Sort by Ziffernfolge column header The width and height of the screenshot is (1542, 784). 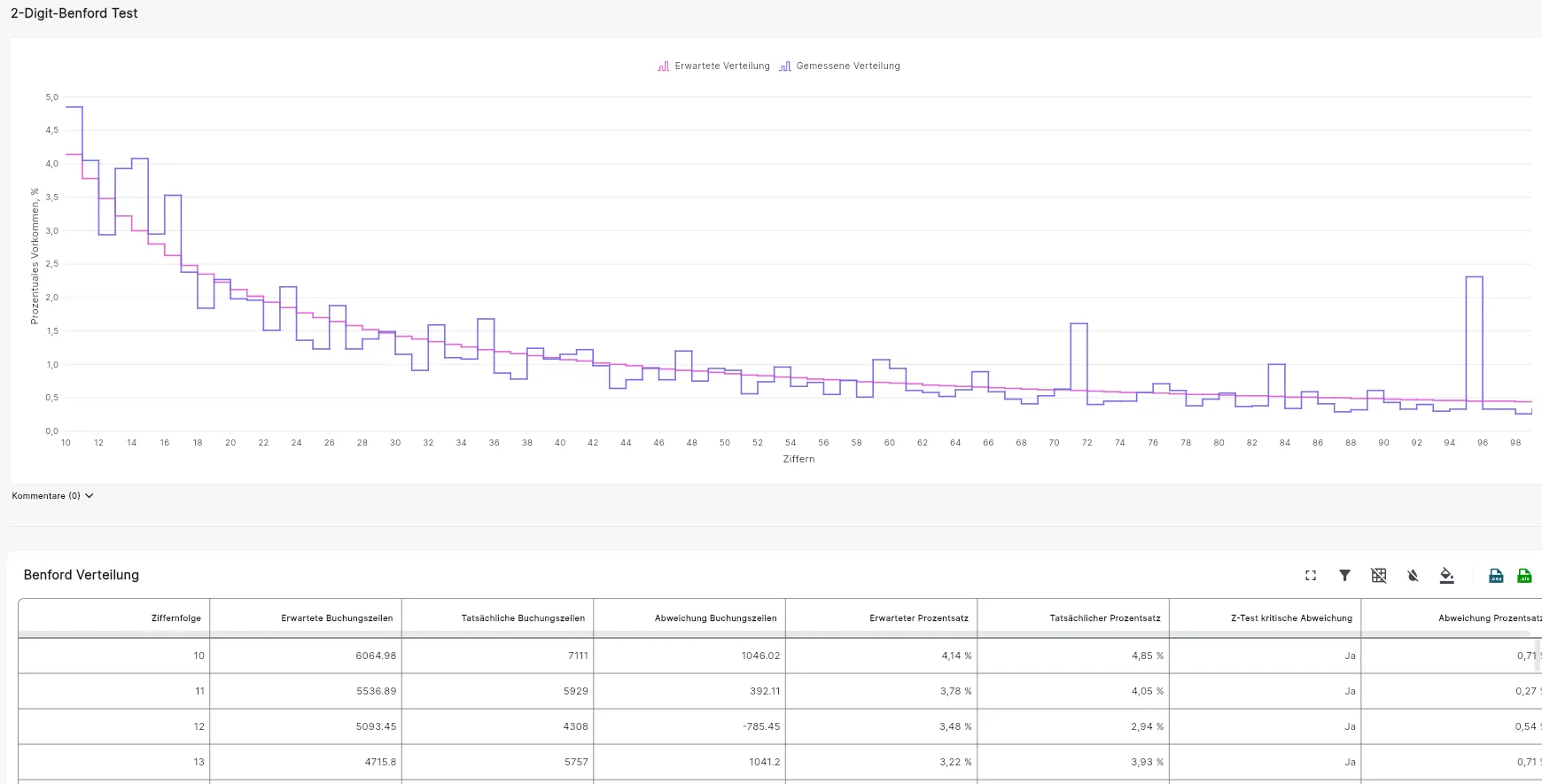pyautogui.click(x=175, y=618)
